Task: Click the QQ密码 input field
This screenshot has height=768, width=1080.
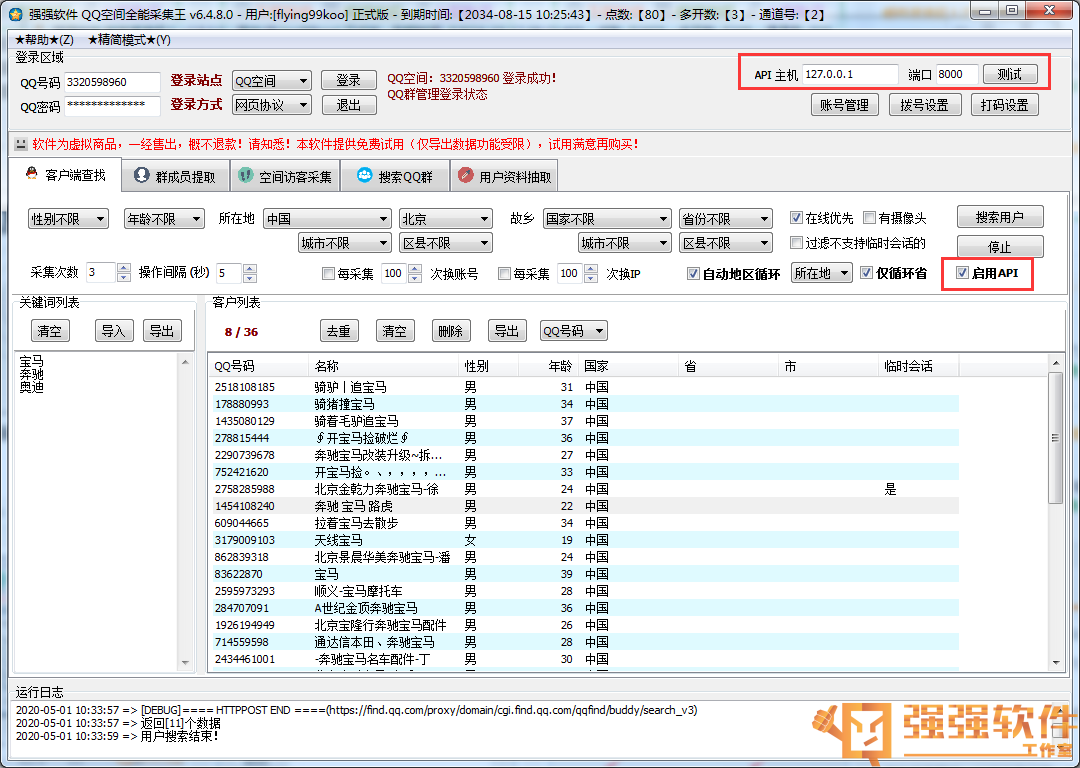Action: 112,106
